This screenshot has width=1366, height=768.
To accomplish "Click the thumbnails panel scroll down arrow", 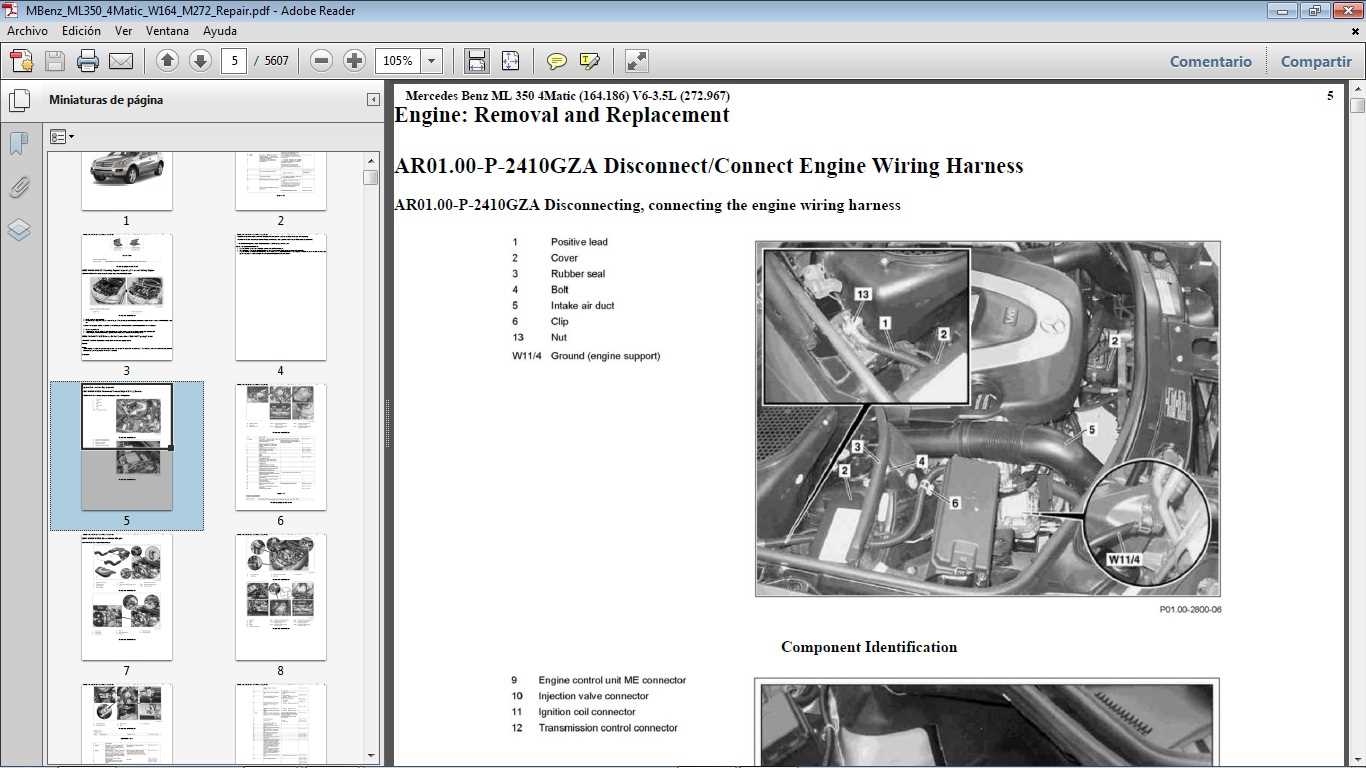I will tap(371, 756).
